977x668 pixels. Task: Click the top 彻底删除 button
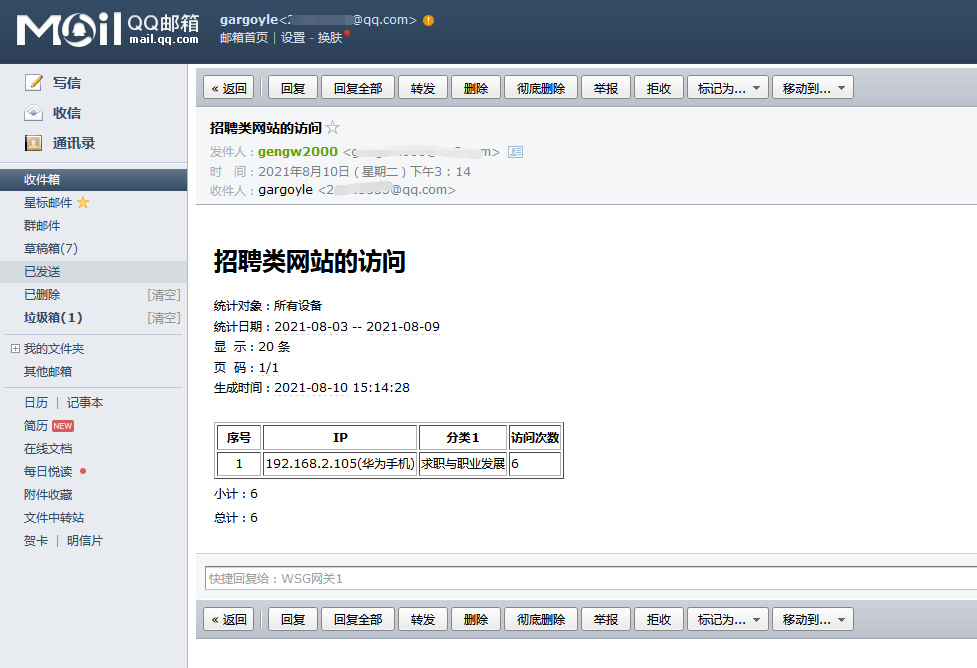(541, 88)
